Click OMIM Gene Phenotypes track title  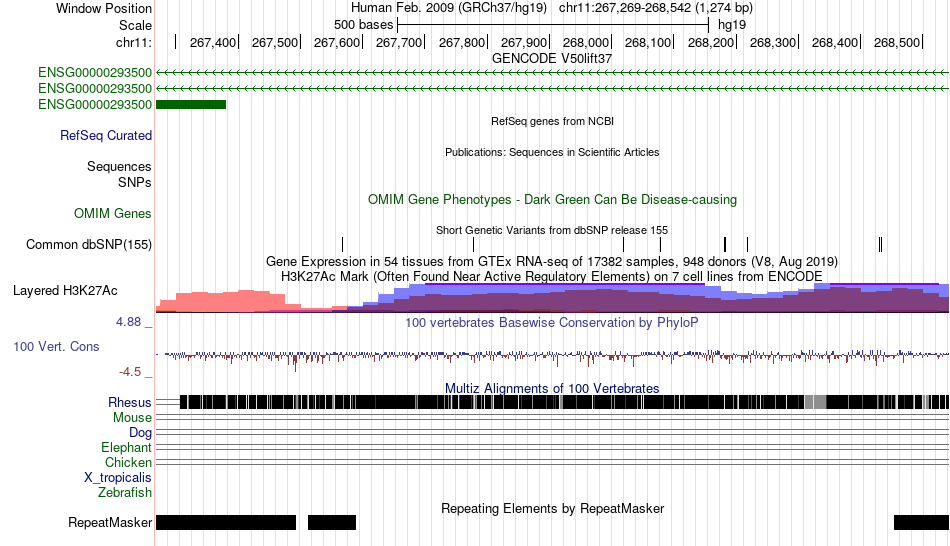[x=552, y=199]
